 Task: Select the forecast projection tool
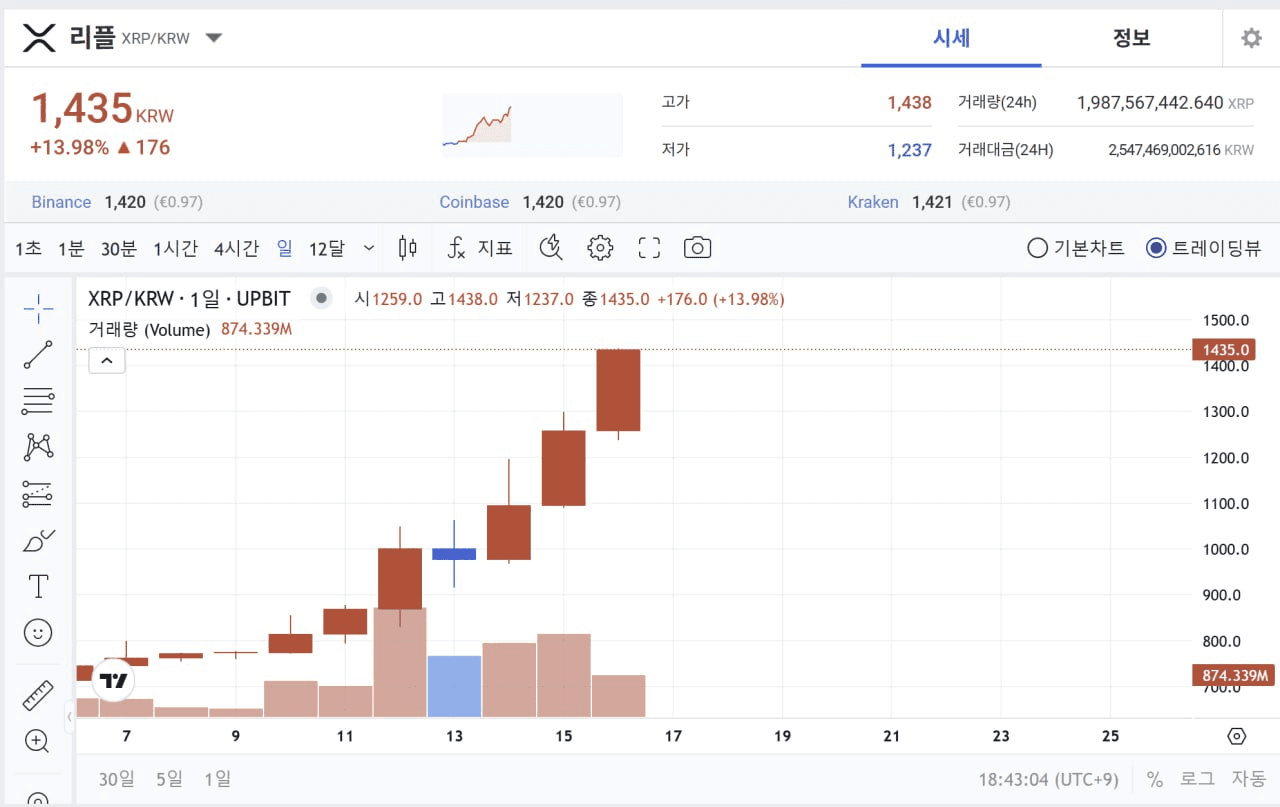38,493
